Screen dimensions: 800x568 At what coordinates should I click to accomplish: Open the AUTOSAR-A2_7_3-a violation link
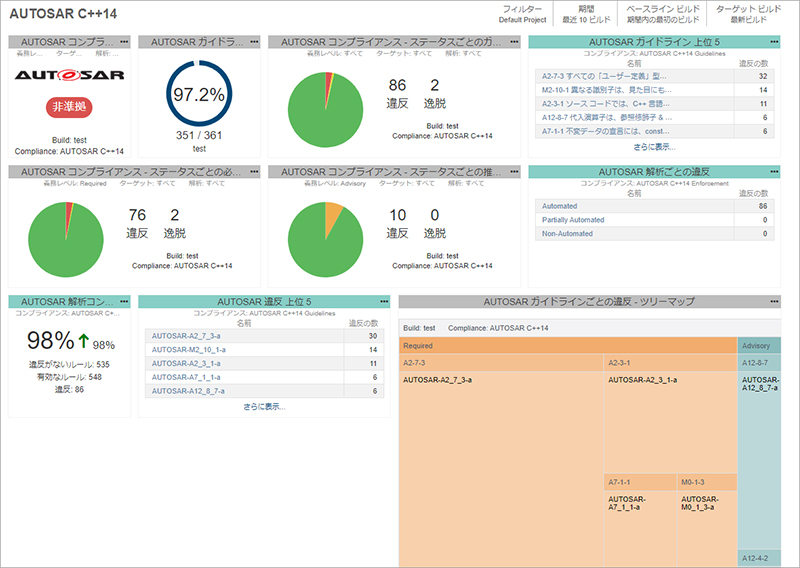pyautogui.click(x=186, y=336)
